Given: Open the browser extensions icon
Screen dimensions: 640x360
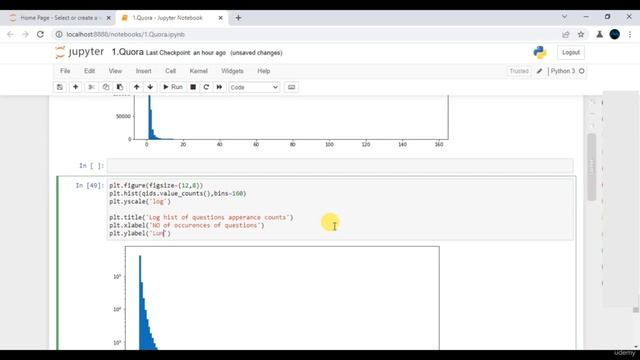Looking at the screenshot, I should [x=600, y=34].
